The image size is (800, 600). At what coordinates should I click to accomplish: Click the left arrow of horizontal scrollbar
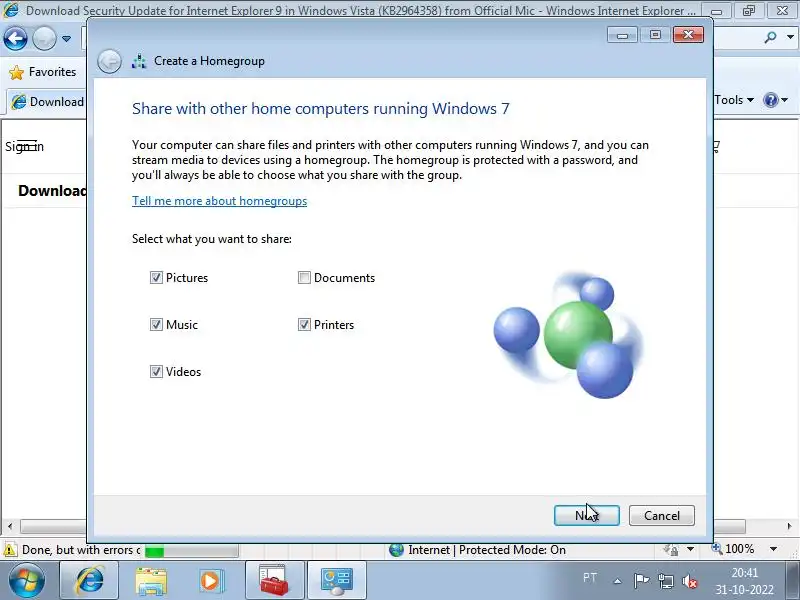tap(10, 526)
